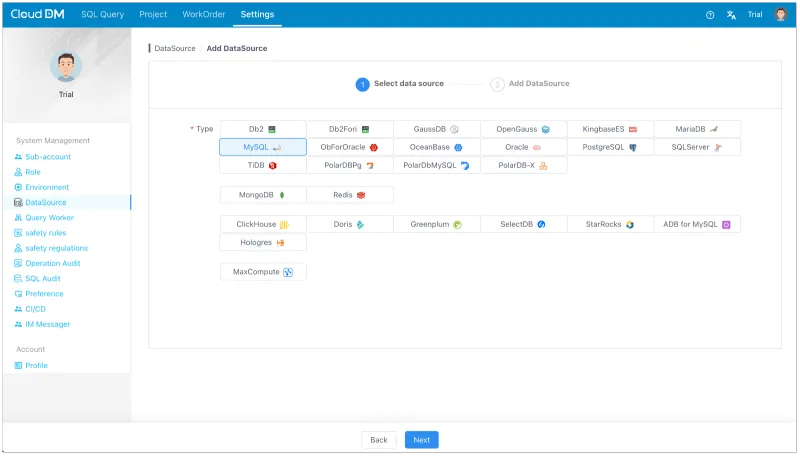Click the Cloud DM logo

click(x=37, y=14)
